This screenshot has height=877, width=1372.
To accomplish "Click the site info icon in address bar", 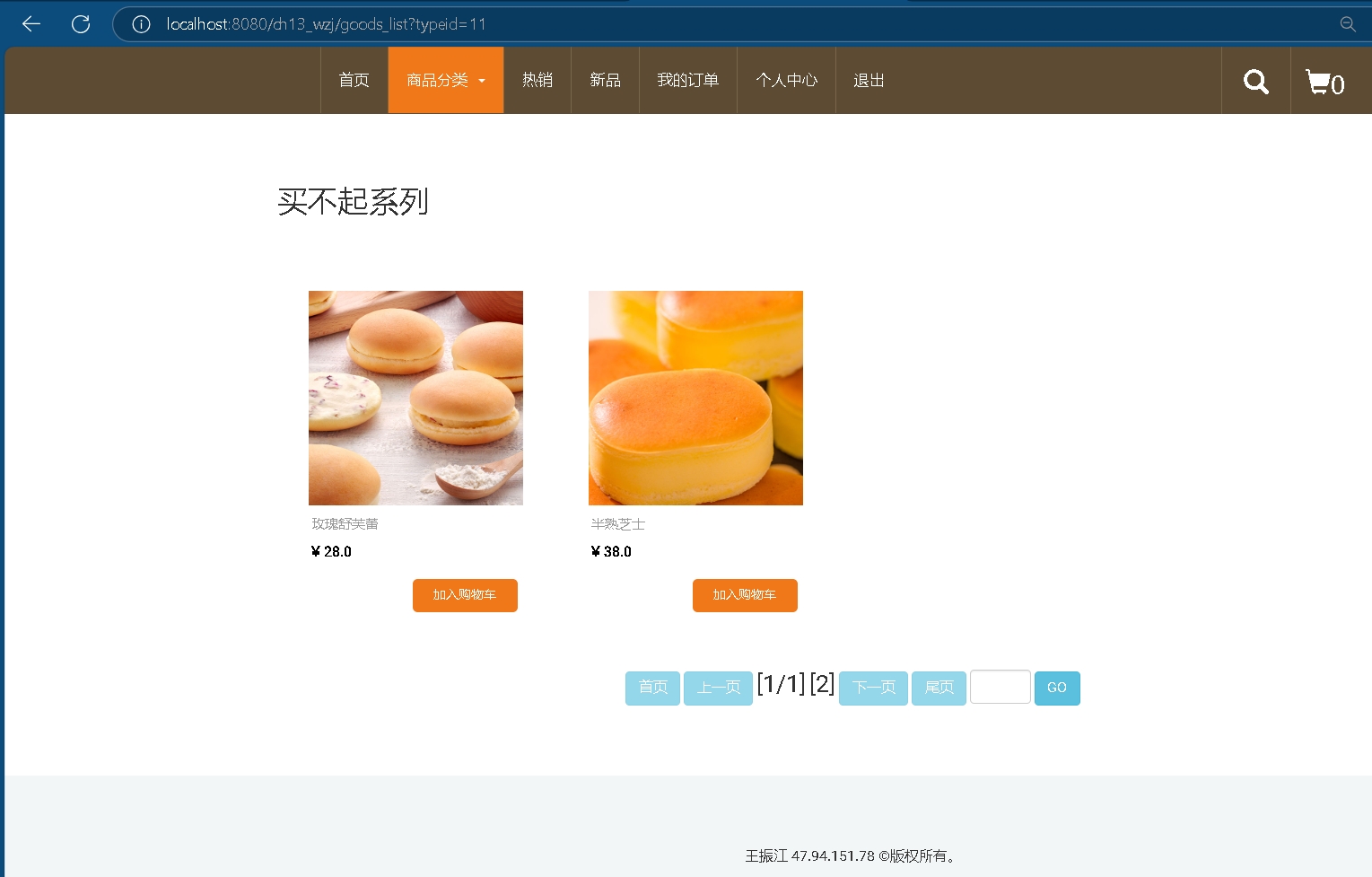I will click(x=141, y=24).
